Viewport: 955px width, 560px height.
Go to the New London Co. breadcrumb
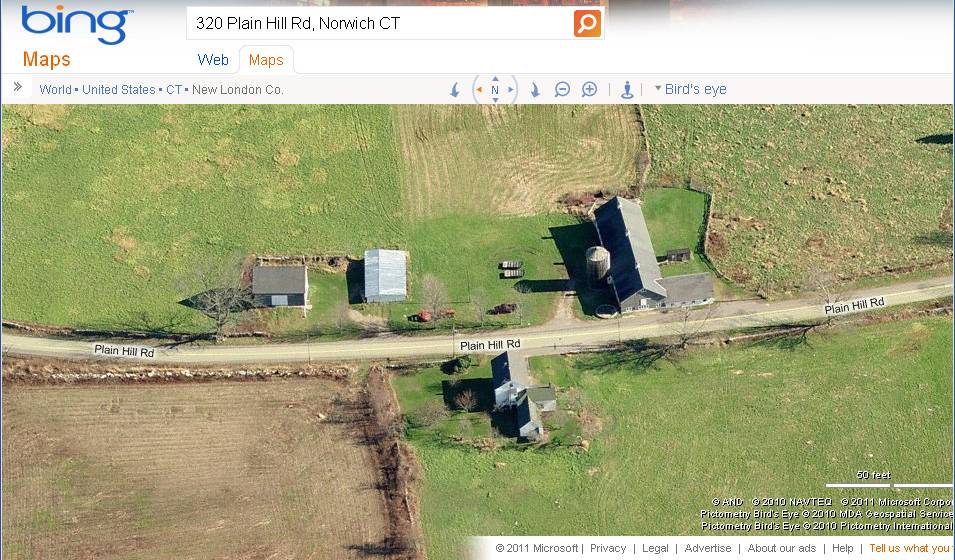tap(238, 90)
